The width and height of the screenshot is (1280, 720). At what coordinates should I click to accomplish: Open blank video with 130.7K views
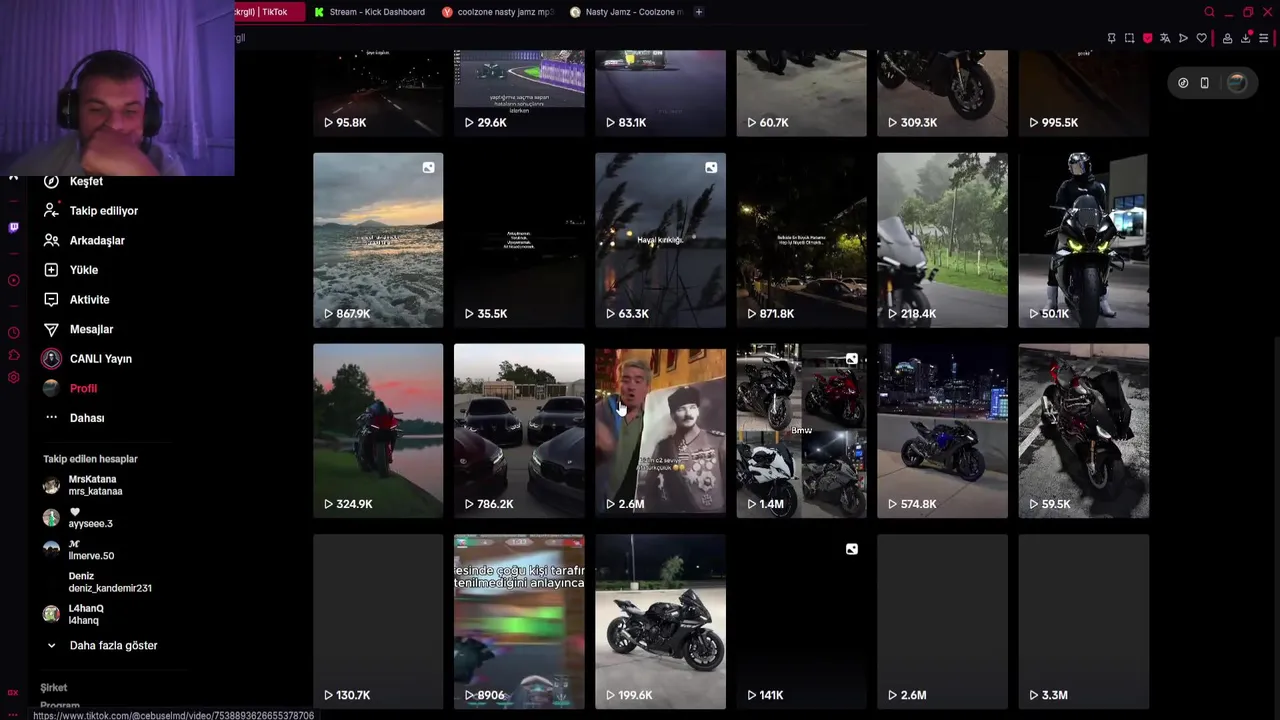pos(378,622)
